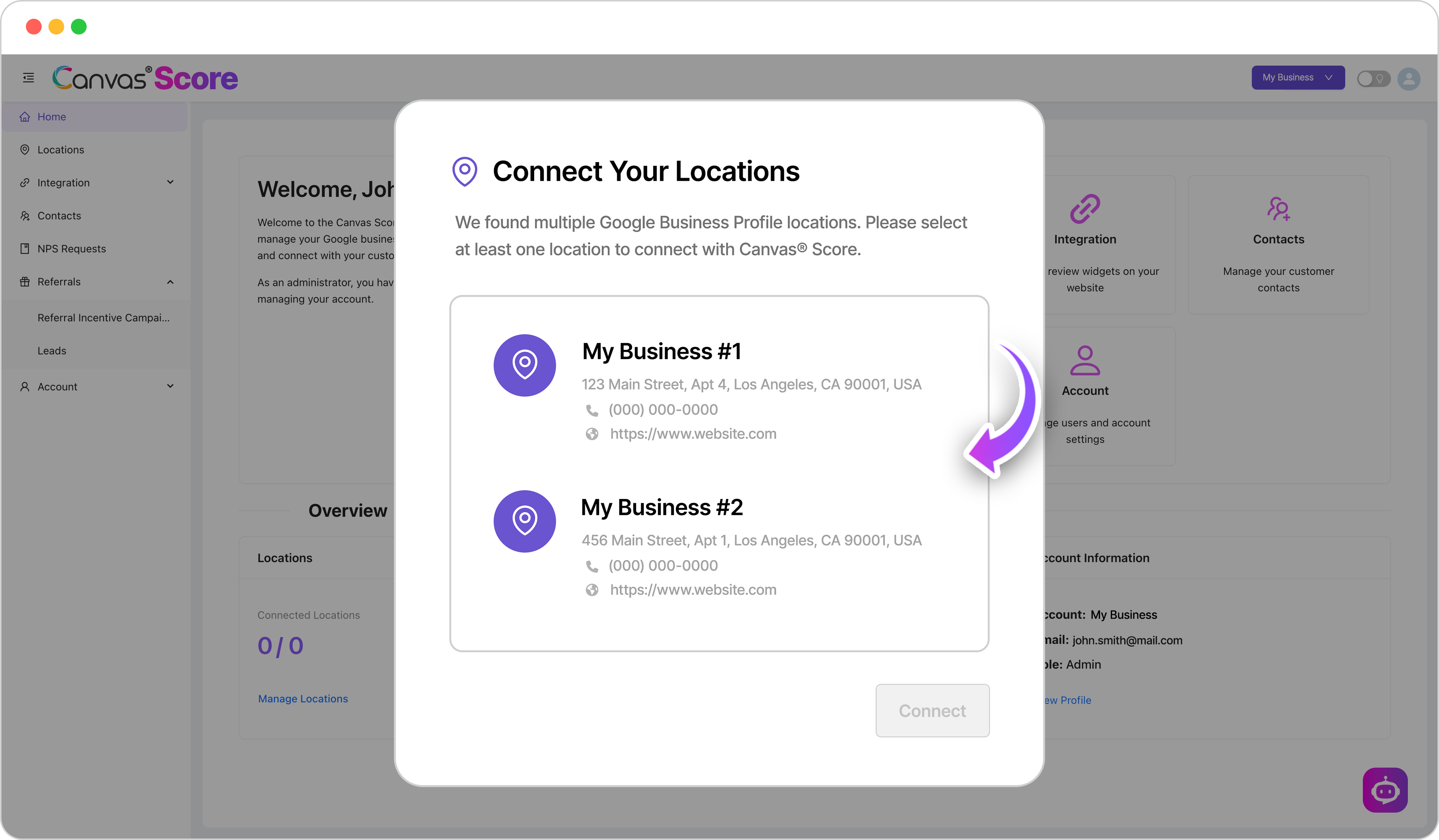Select the My Business #2 title

point(662,507)
